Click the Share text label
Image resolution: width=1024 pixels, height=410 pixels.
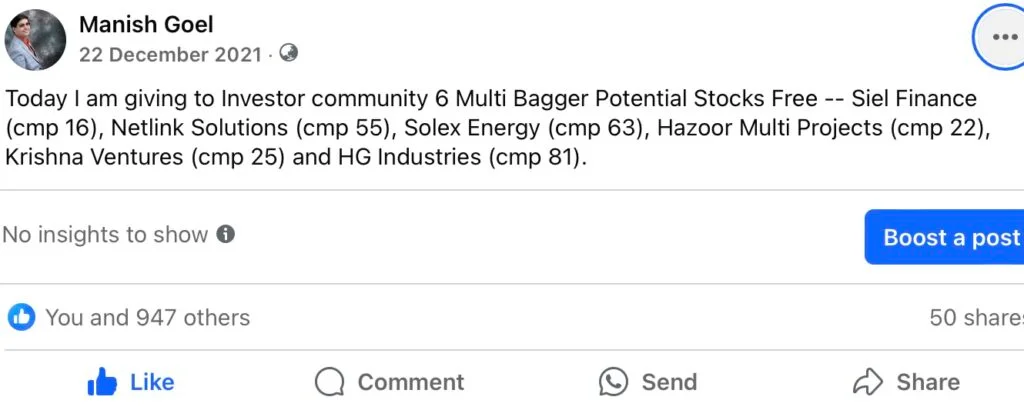[x=927, y=382]
